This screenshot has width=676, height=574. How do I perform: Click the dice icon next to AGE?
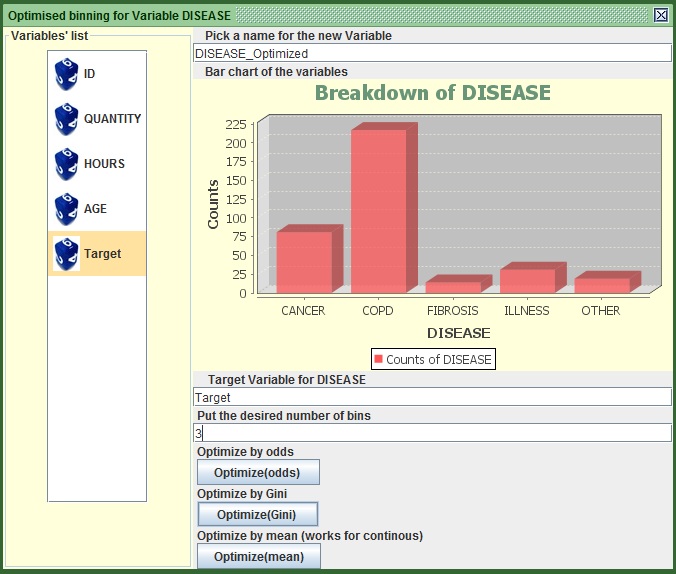(x=66, y=209)
